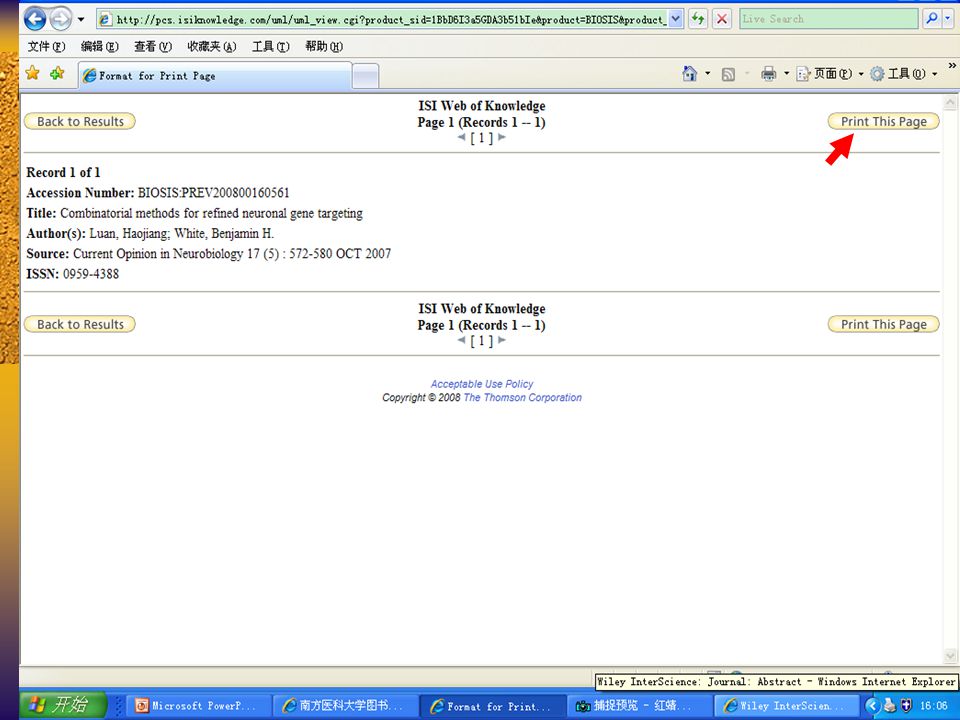This screenshot has height=720, width=960.
Task: Expand the Print options dropdown arrow
Action: click(786, 73)
